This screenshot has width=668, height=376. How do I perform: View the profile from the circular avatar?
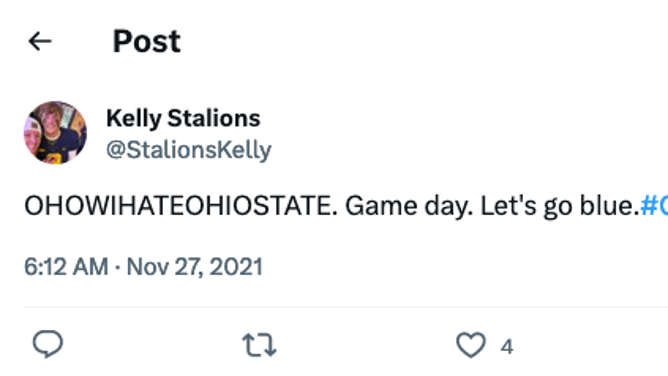tap(55, 132)
